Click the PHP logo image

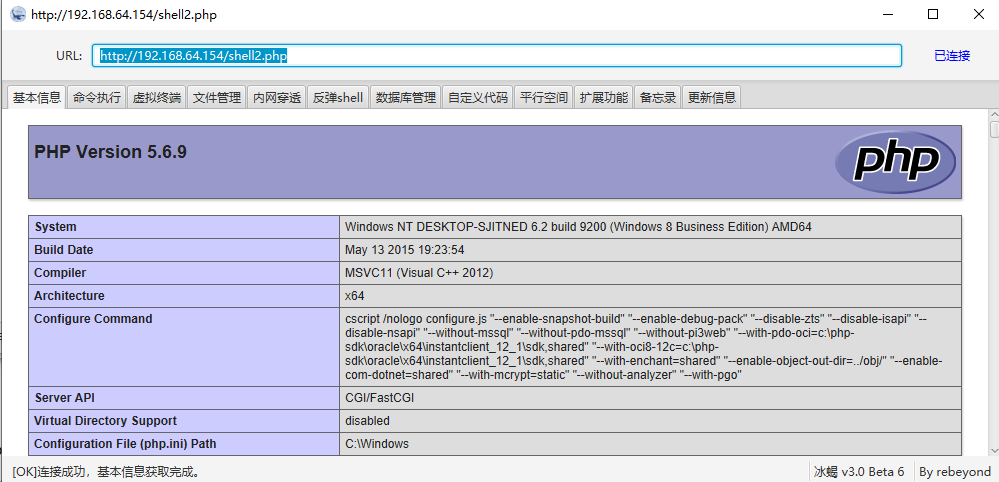pos(895,162)
